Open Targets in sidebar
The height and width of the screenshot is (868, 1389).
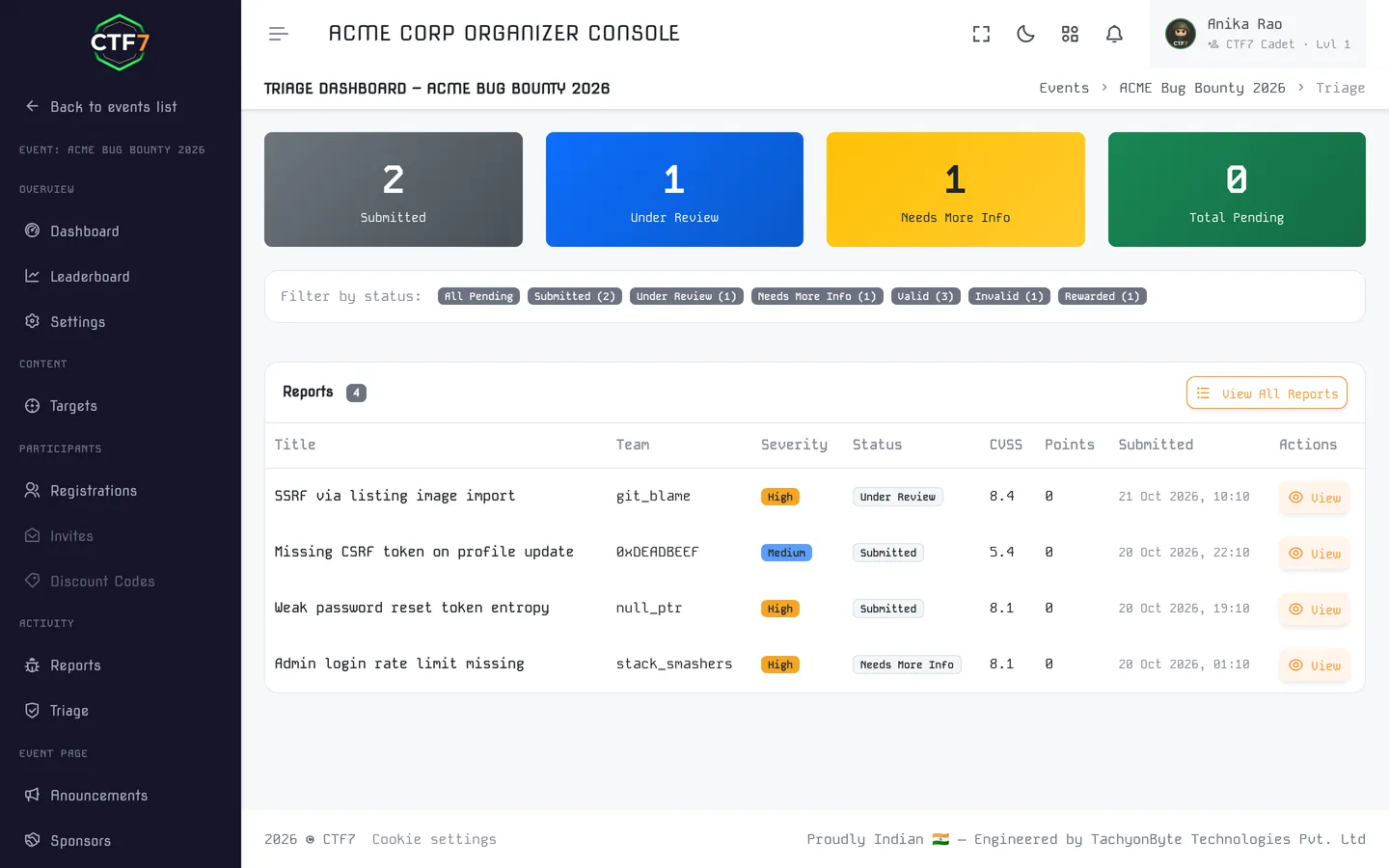point(61,406)
